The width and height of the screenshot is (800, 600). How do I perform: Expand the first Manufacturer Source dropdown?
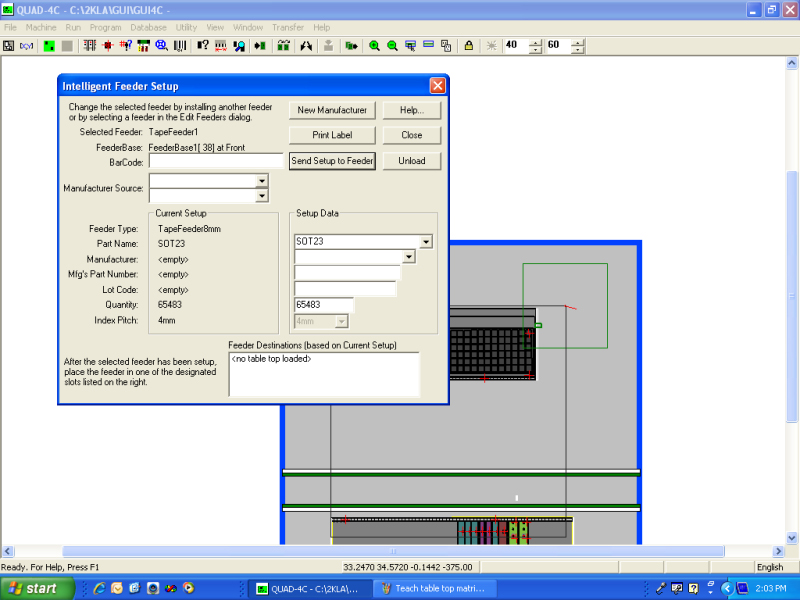coord(262,181)
